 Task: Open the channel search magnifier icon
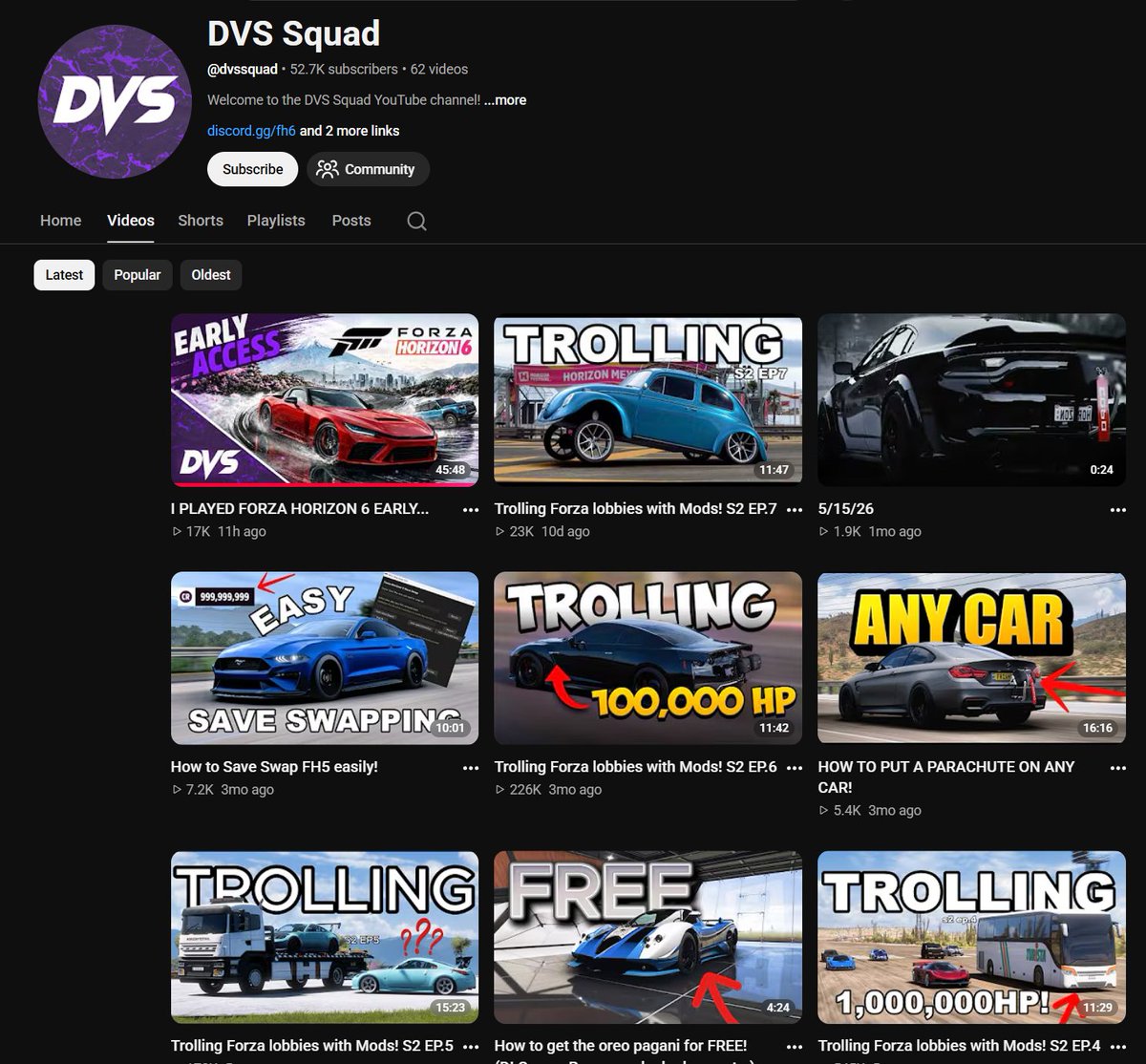point(416,221)
